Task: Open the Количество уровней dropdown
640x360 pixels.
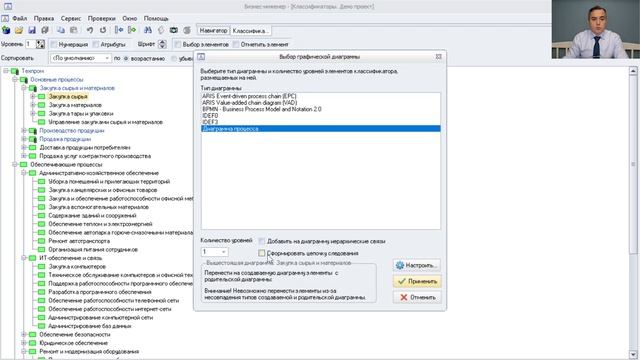Action: tap(214, 252)
